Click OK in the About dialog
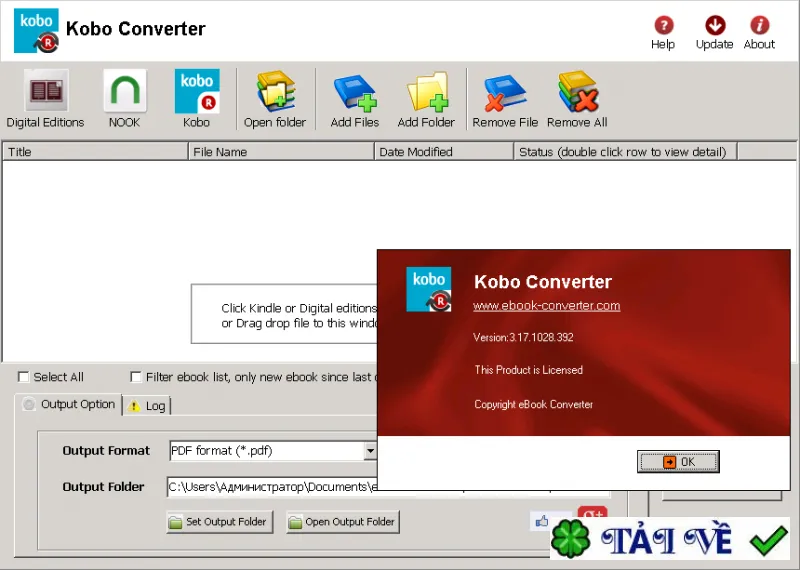 [678, 462]
